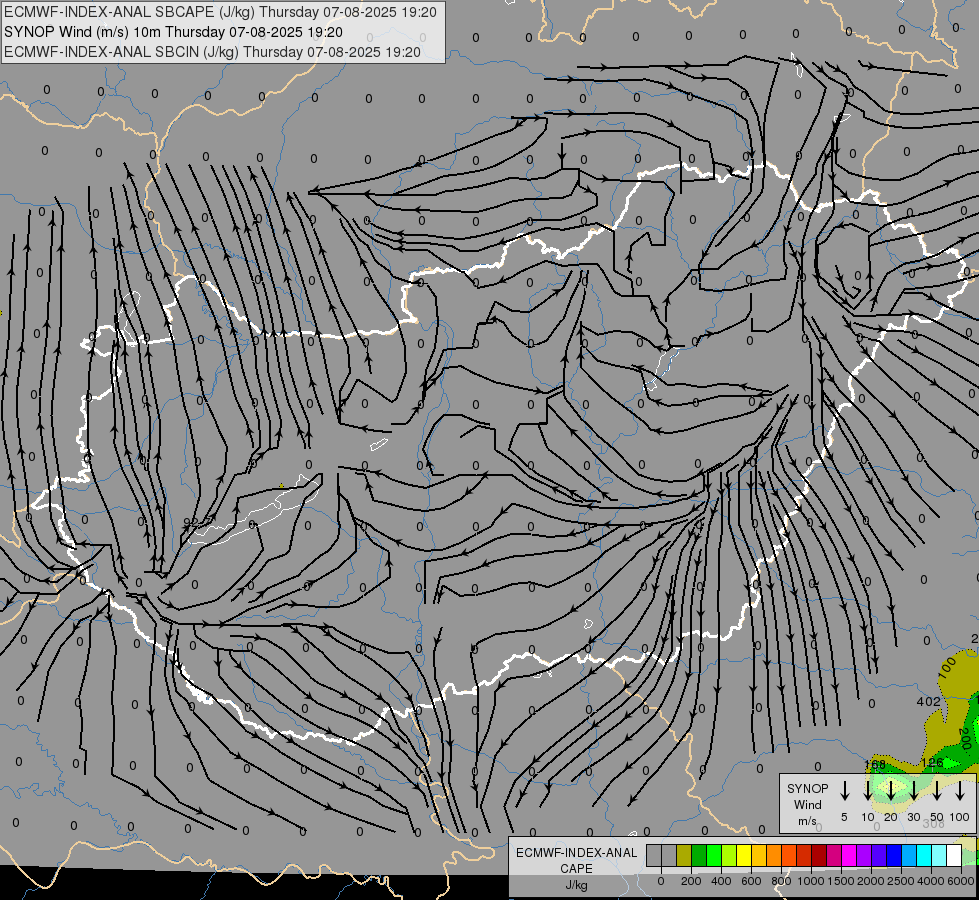Click the 100 contour label on map
The height and width of the screenshot is (900, 979).
[947, 669]
